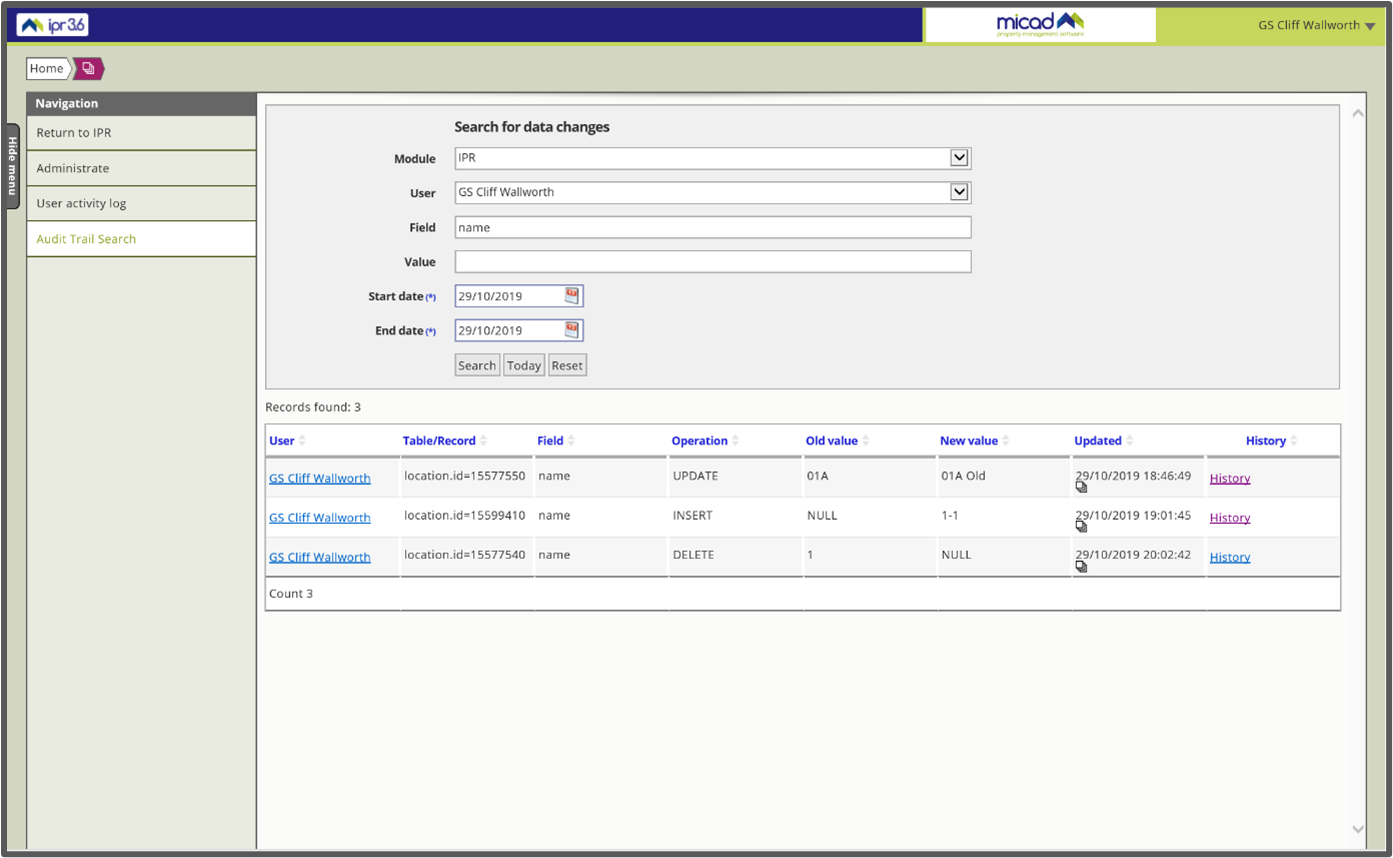Screen dimensions: 1393x858
Task: Sort table by Operation column
Action: click(699, 441)
